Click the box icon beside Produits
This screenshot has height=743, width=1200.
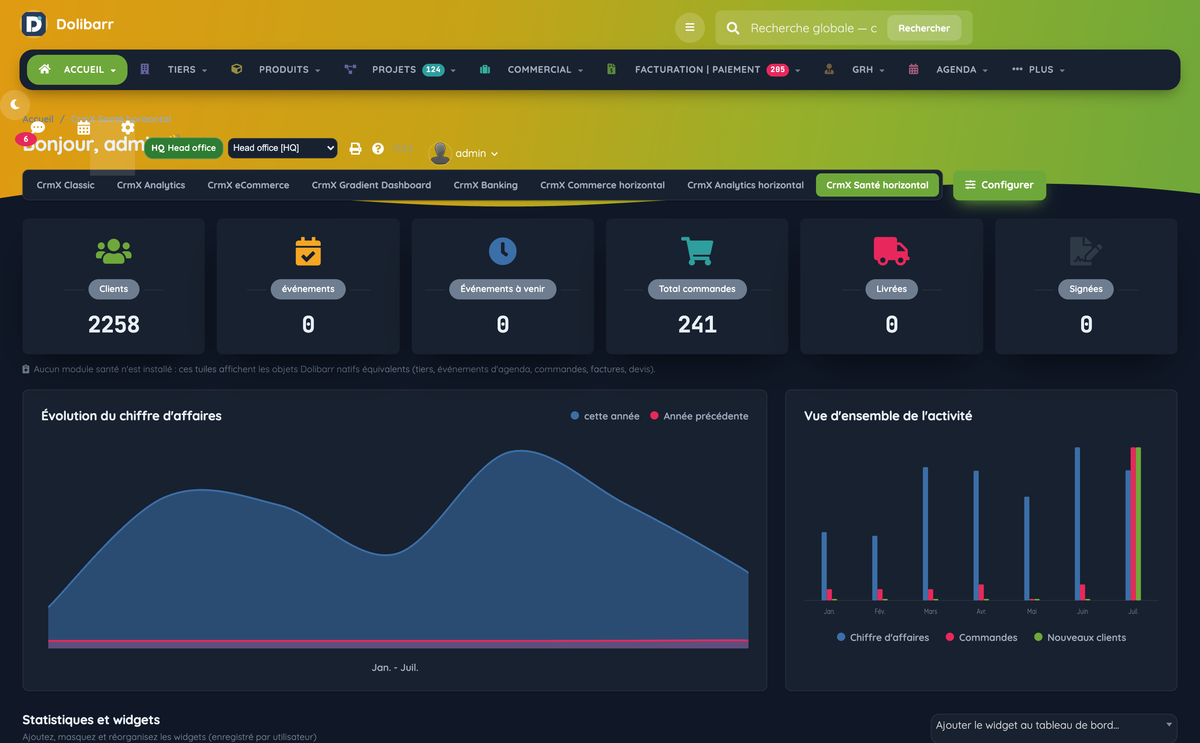tap(237, 69)
